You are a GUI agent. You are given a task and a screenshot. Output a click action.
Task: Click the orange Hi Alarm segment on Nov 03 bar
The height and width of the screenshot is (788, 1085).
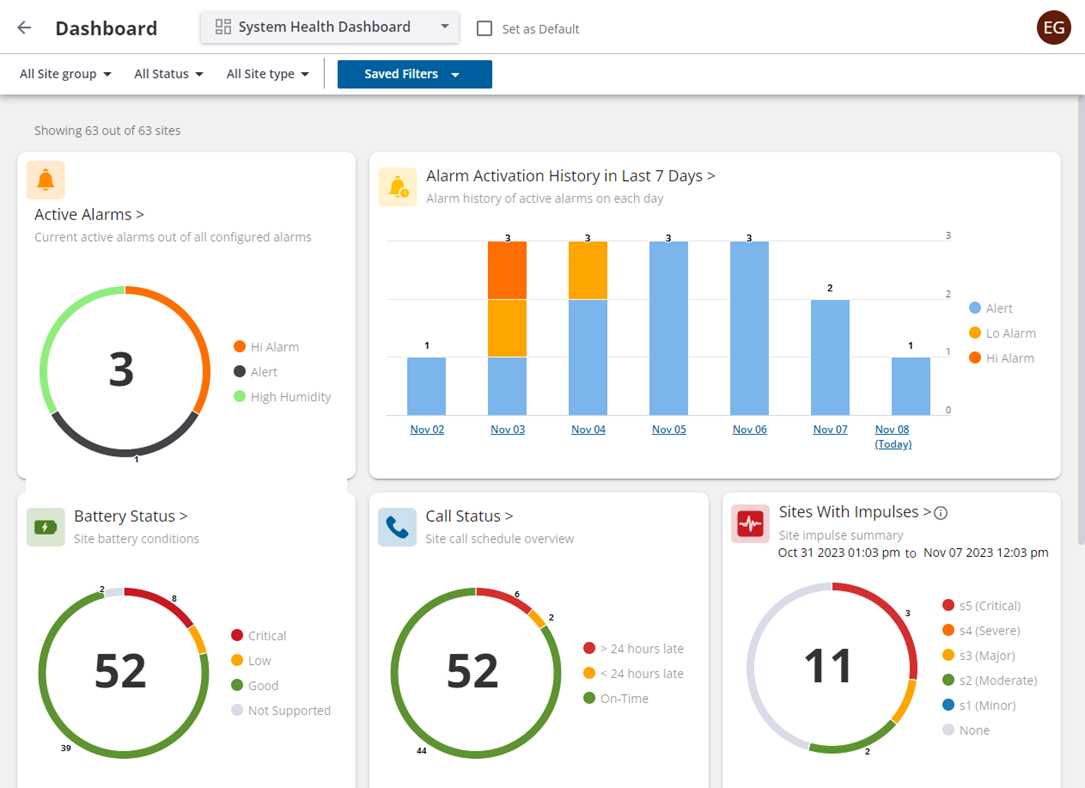[x=507, y=270]
